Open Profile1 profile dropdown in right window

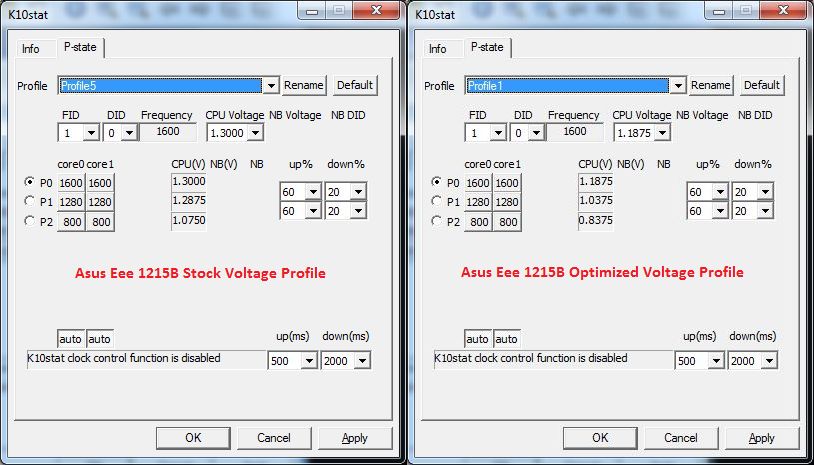point(678,86)
